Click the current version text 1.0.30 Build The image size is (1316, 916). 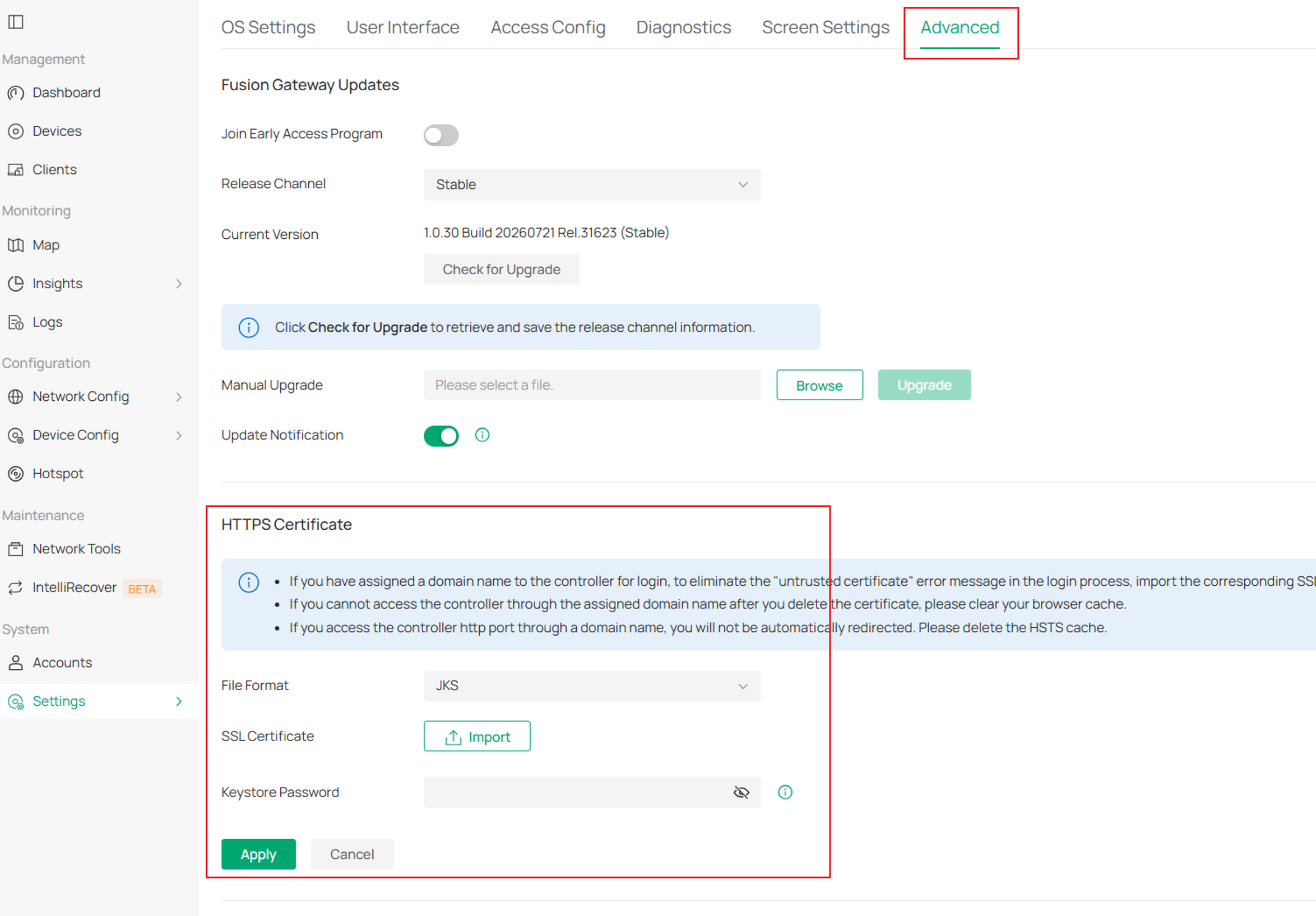point(546,233)
